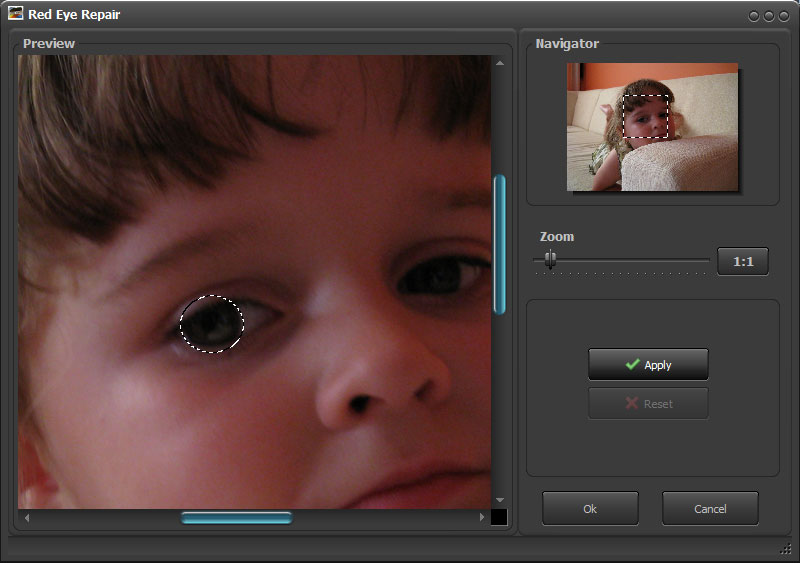
Task: Click the dashed view box in Navigator thumbnail
Action: [x=646, y=116]
